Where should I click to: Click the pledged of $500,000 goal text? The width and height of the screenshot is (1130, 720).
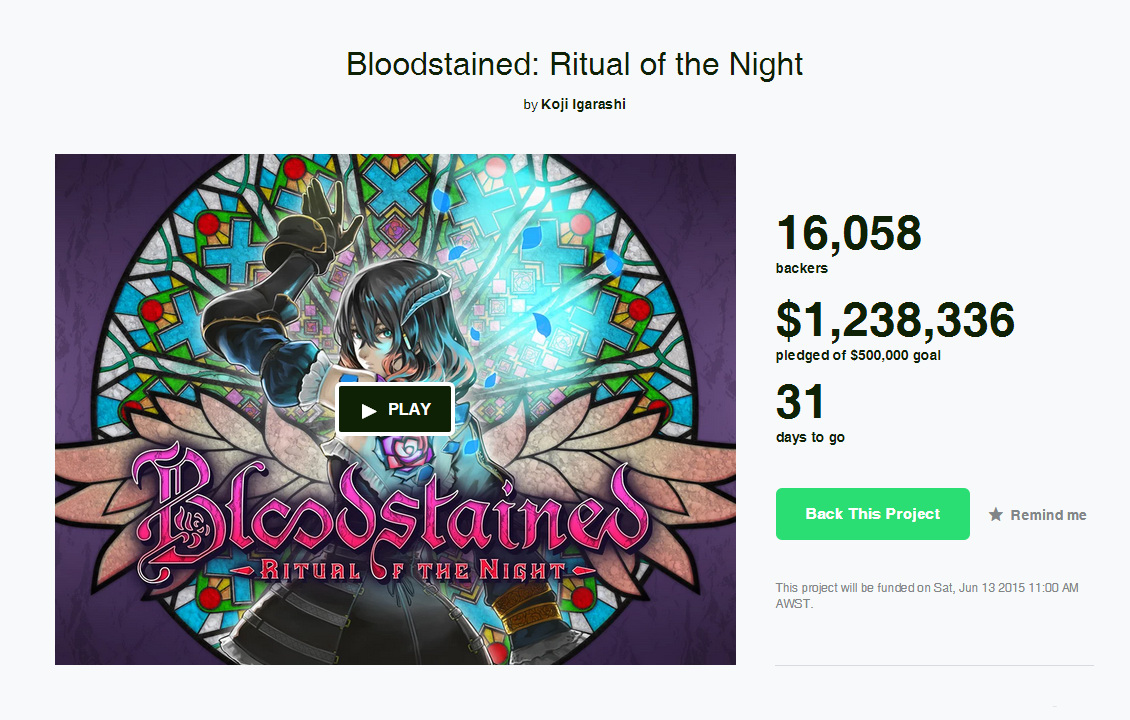click(x=858, y=355)
